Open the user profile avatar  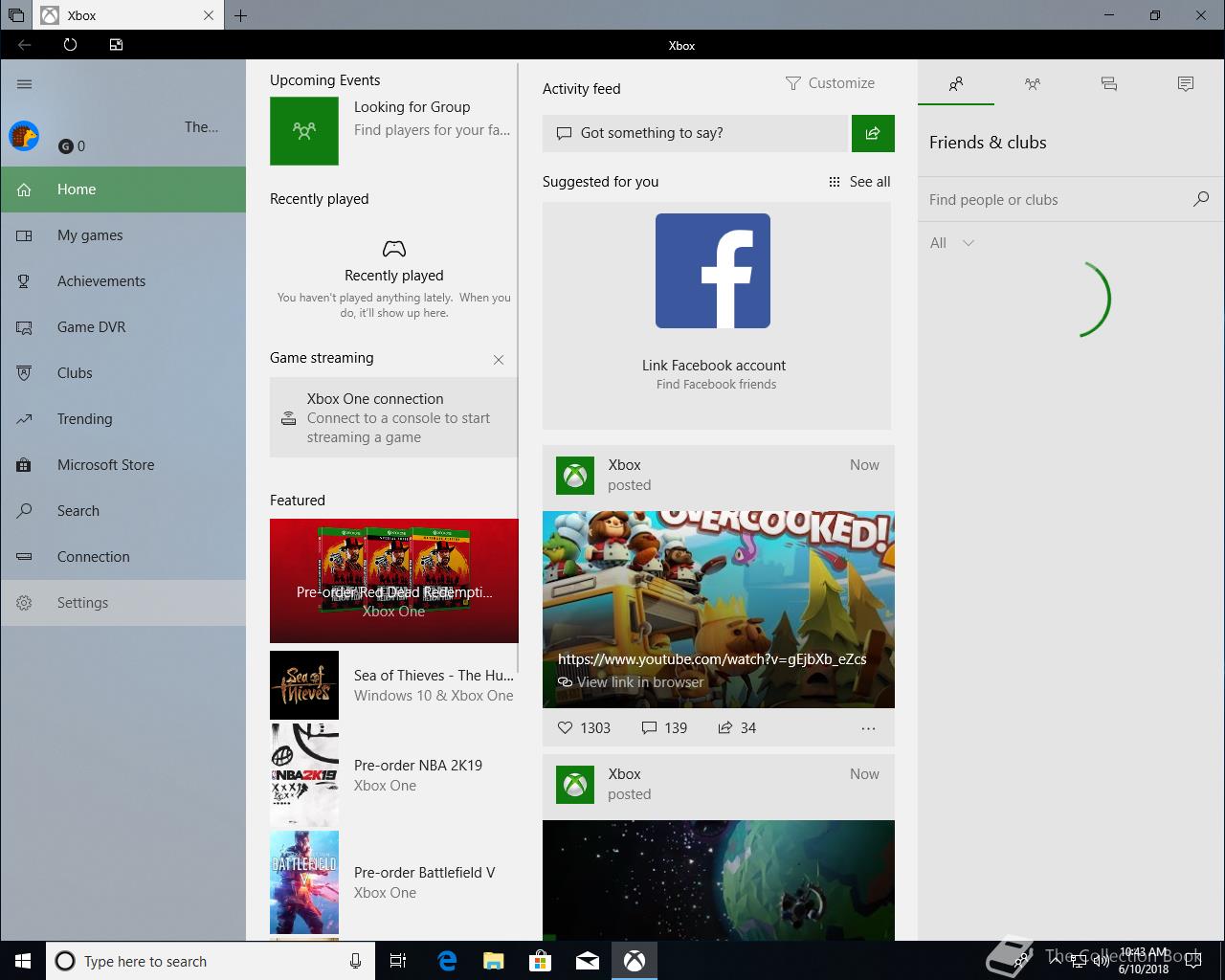point(24,135)
